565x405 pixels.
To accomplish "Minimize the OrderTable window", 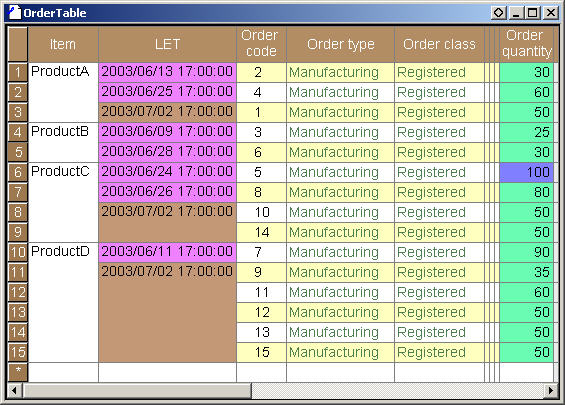I will 516,13.
